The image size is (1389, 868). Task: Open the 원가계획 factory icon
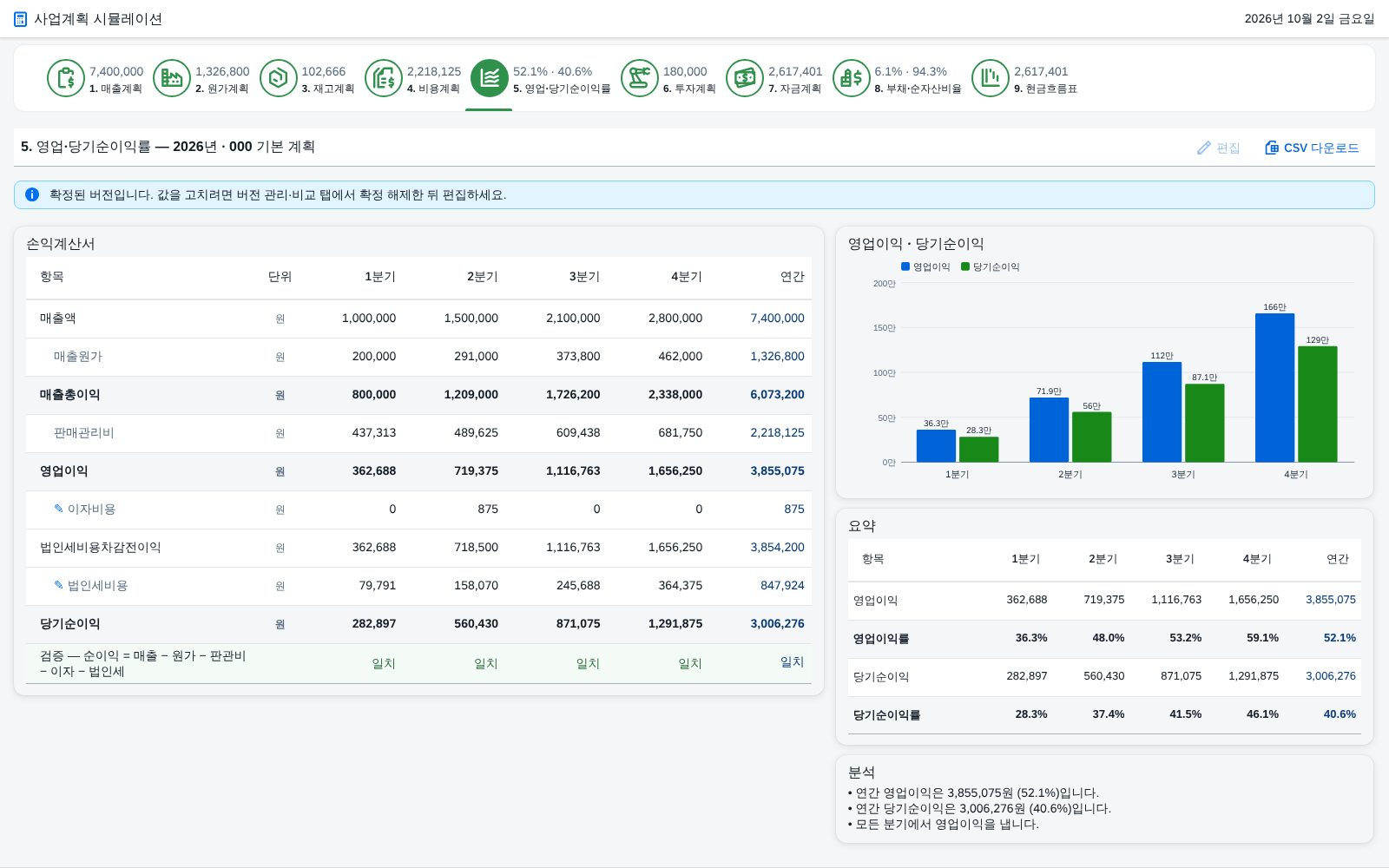(x=172, y=78)
